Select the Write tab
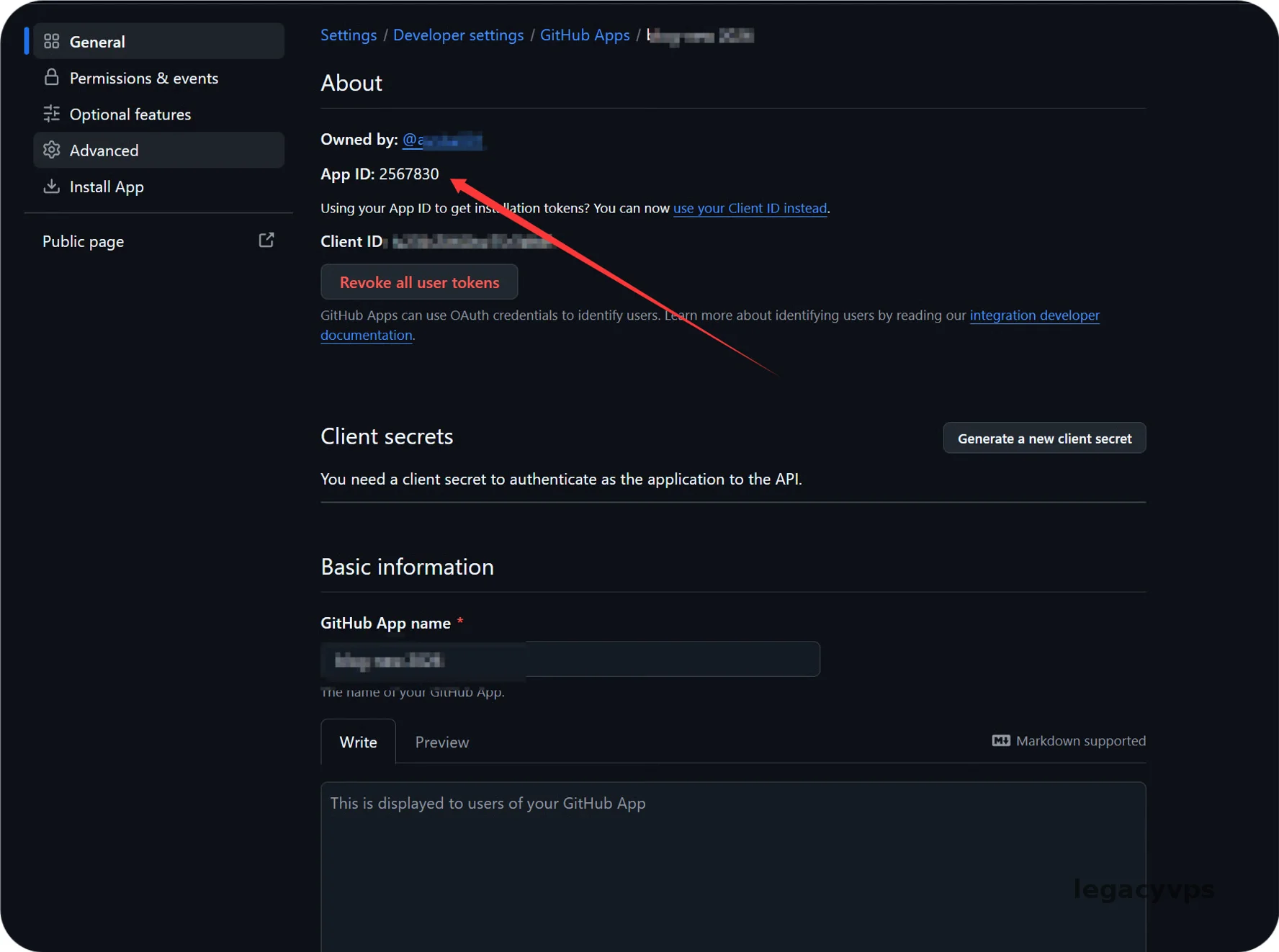The height and width of the screenshot is (952, 1279). coord(358,742)
